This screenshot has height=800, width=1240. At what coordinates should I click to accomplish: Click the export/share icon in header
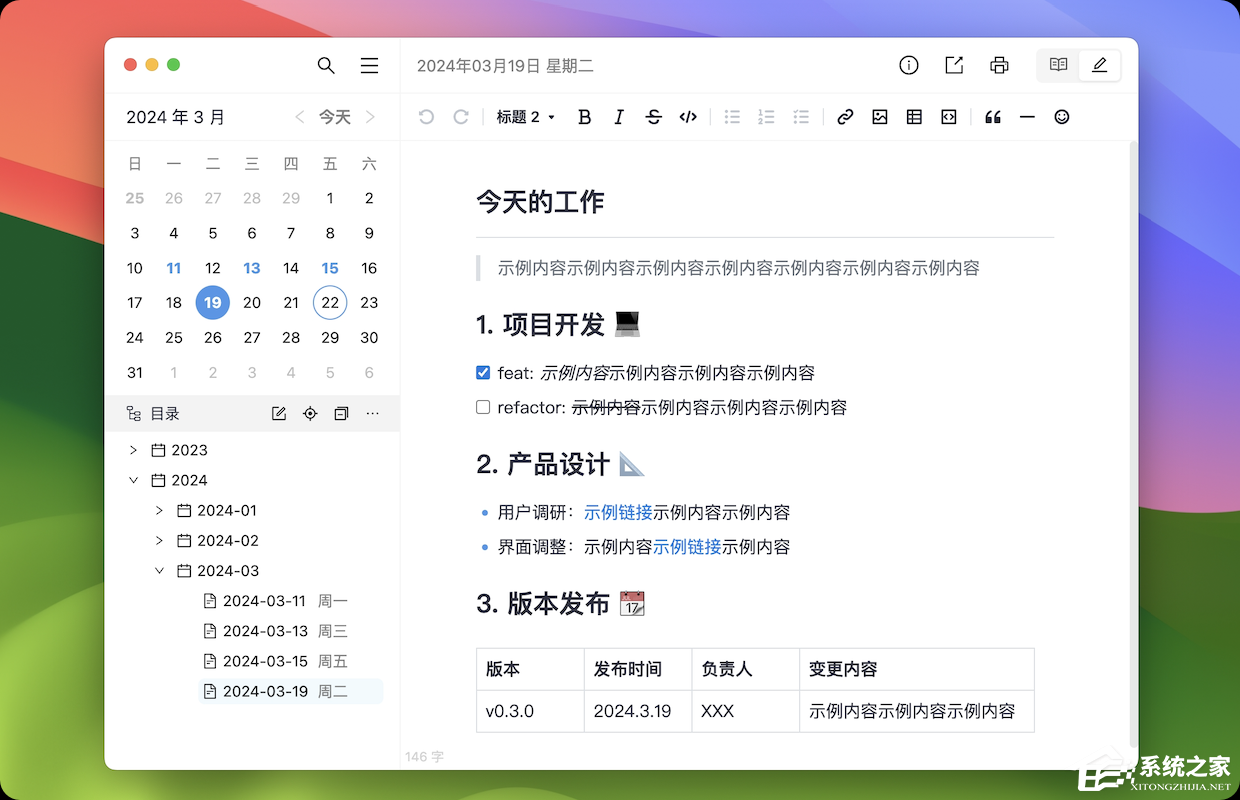tap(954, 65)
